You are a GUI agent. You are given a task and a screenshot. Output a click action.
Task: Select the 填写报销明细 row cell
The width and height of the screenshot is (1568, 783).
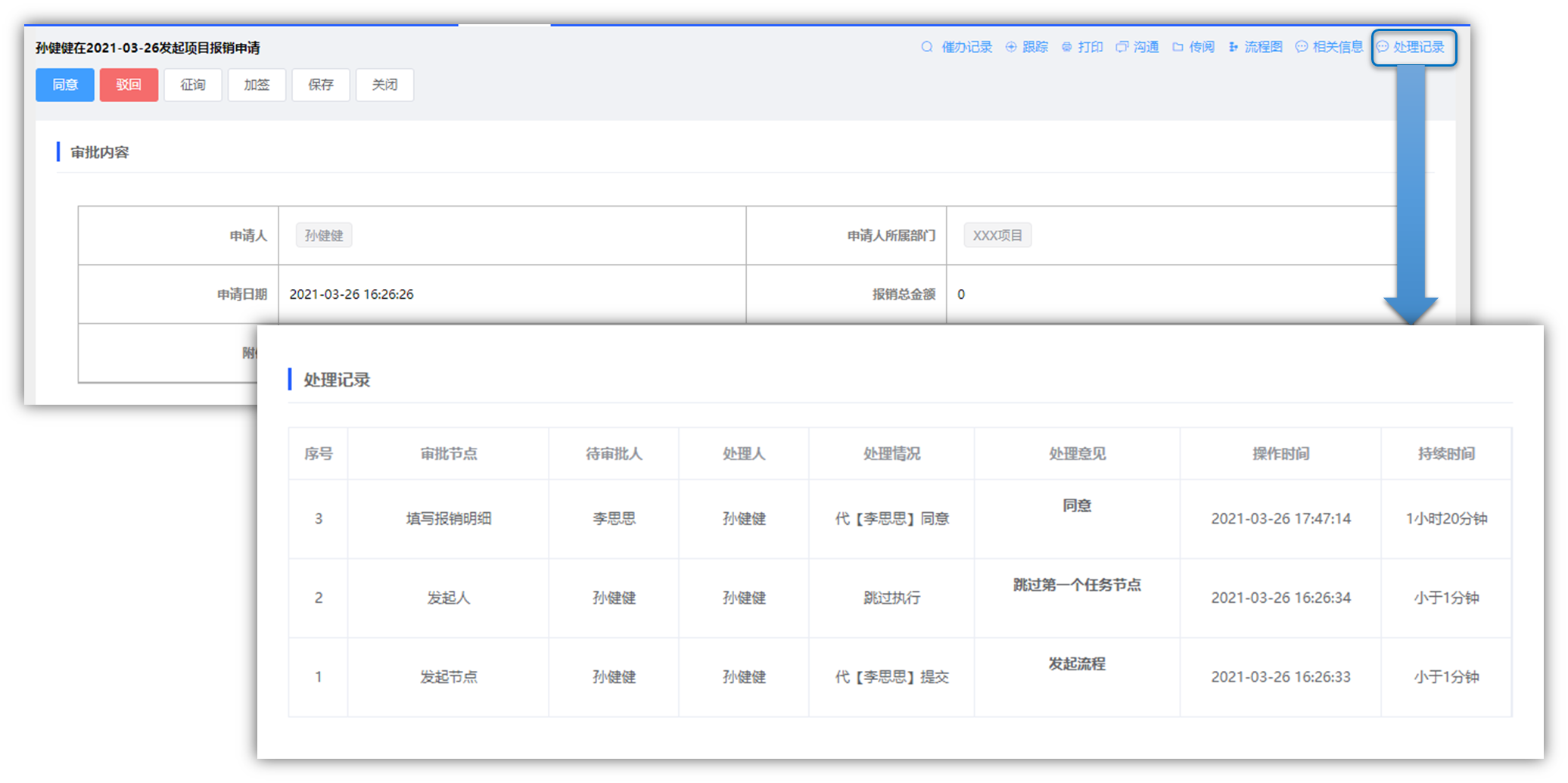click(449, 519)
